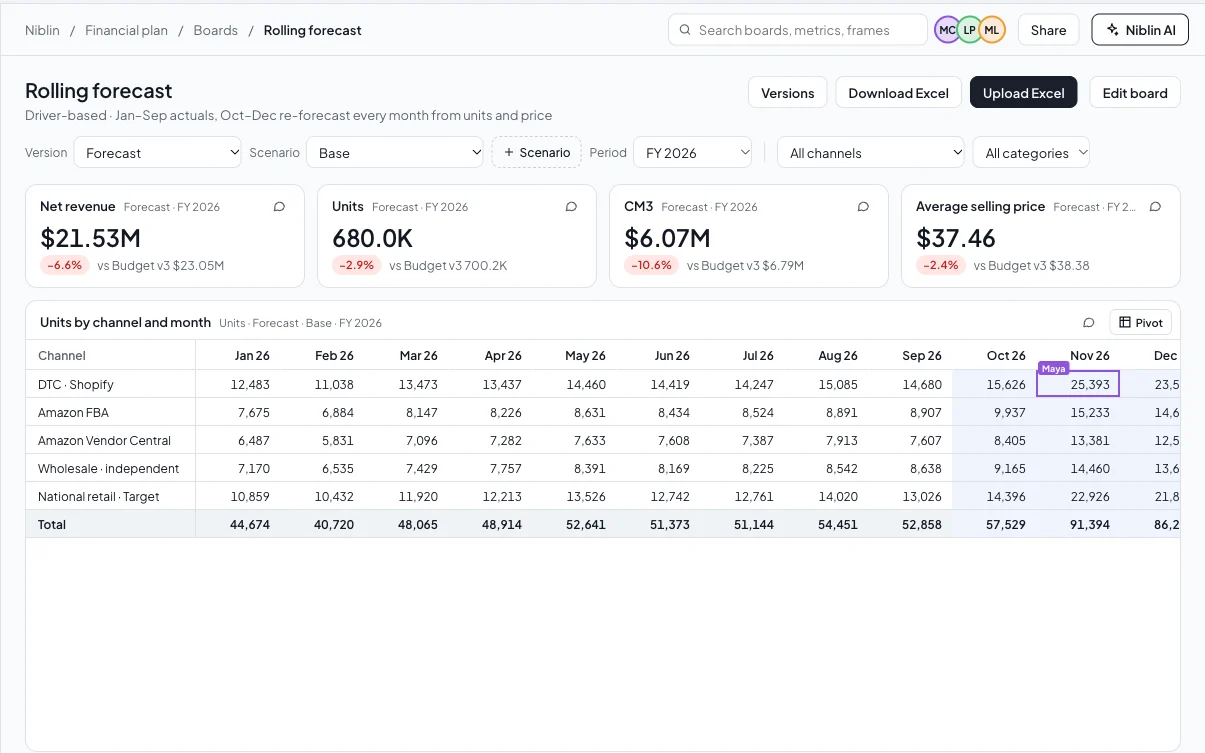Screen dimensions: 1205x753
Task: Open the Version dropdown set to Forecast
Action: 158,153
